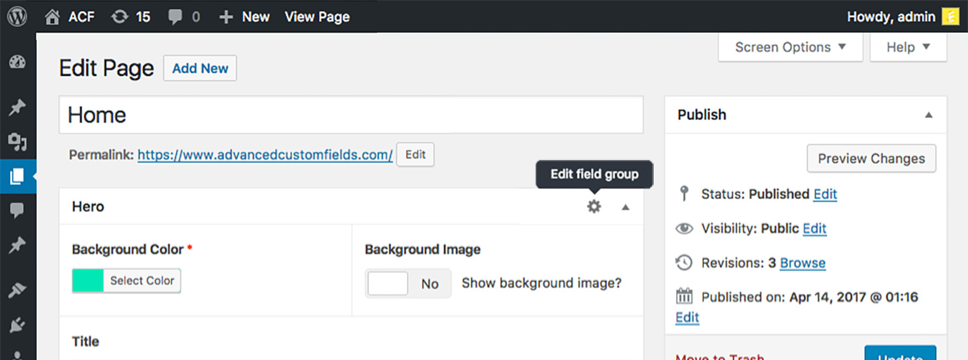View comments in admin bar
The width and height of the screenshot is (968, 360).
(184, 17)
